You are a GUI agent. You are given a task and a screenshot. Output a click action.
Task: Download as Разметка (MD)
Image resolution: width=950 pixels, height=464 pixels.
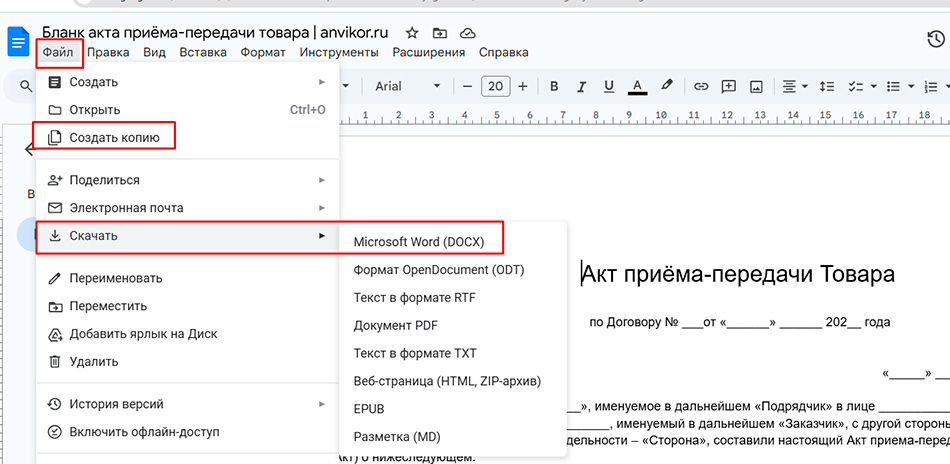point(453,437)
